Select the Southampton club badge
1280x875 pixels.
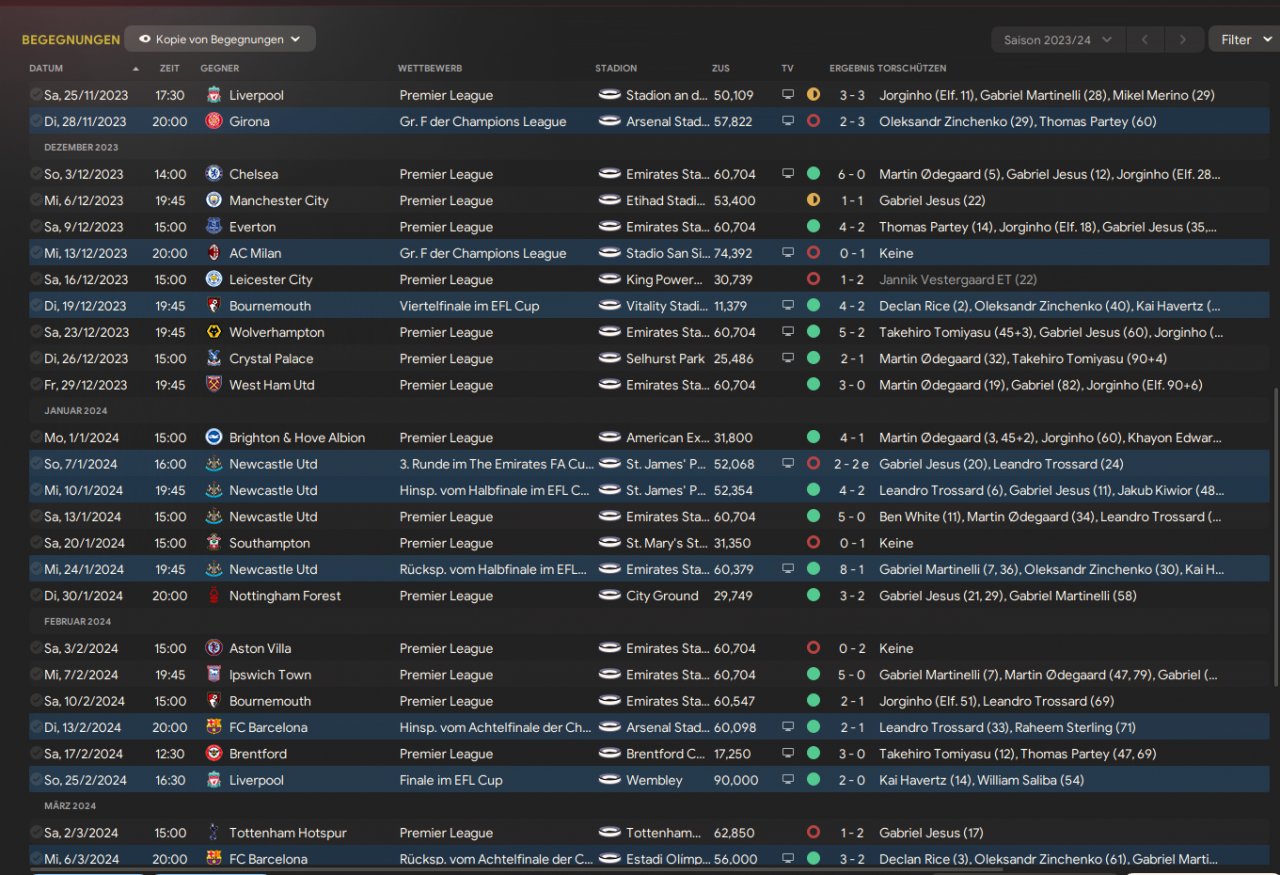click(x=213, y=543)
